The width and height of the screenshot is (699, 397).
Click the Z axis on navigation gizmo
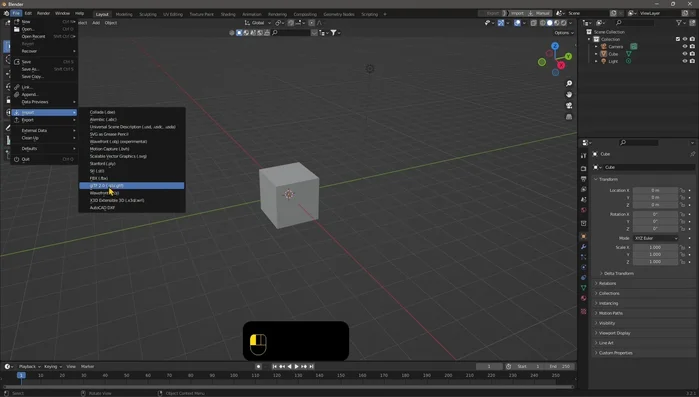[555, 46]
